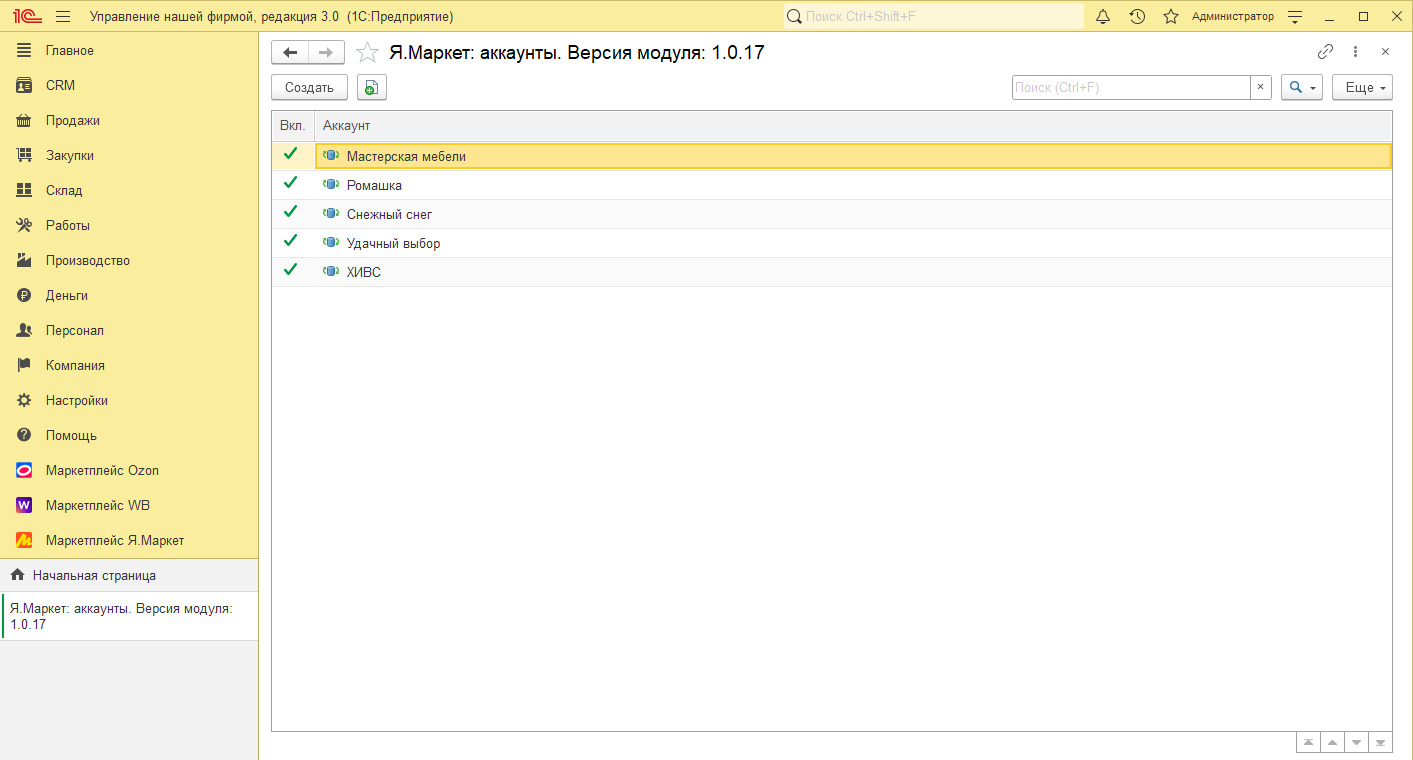Viewport: 1413px width, 760px height.
Task: Open Начальная страница home link
Action: 93,575
